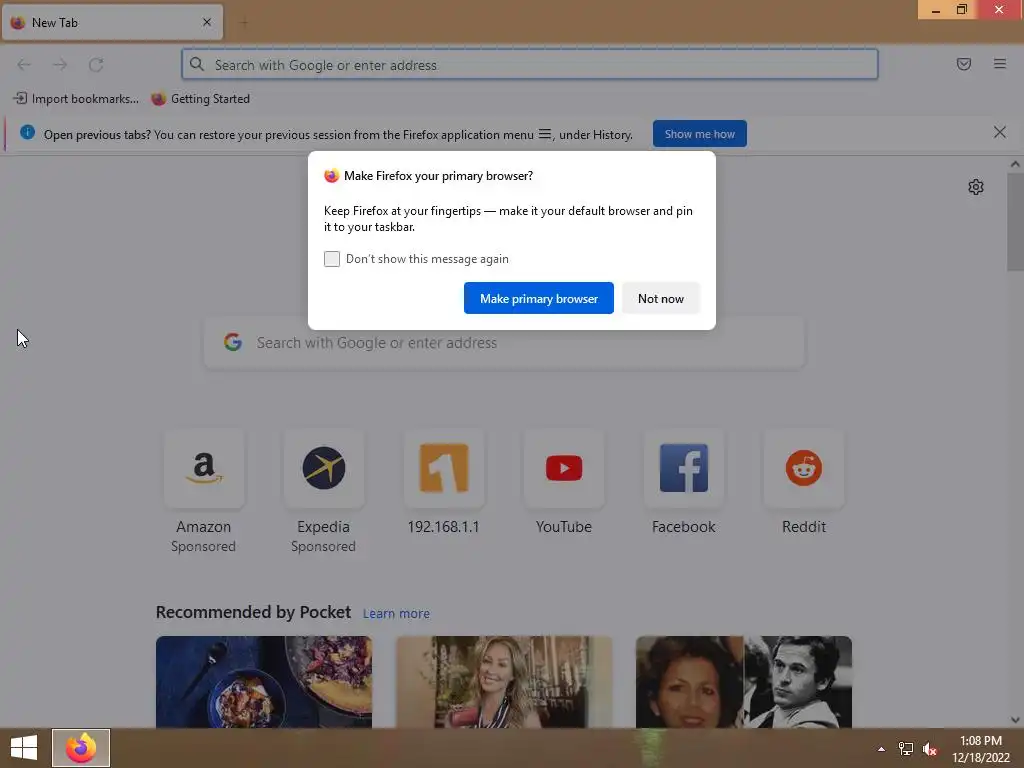Screen dimensions: 1024x768
Task: Click the muted volume tray icon
Action: 930,749
